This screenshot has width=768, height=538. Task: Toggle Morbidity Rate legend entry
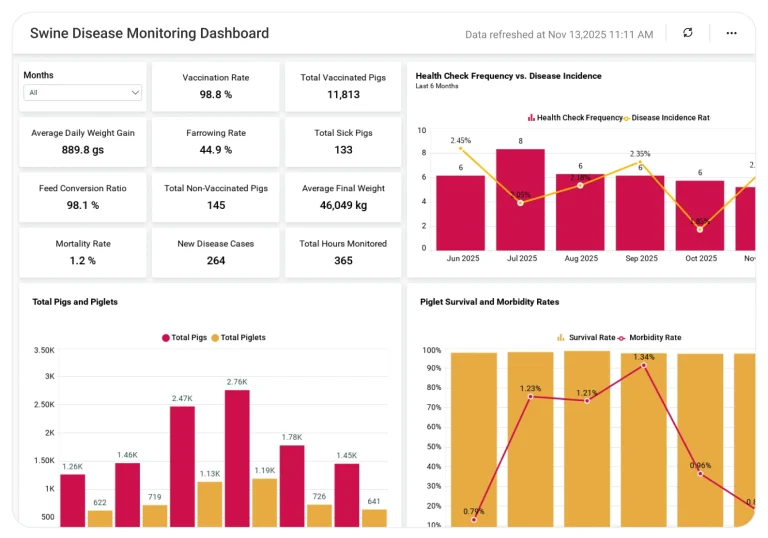pos(649,338)
